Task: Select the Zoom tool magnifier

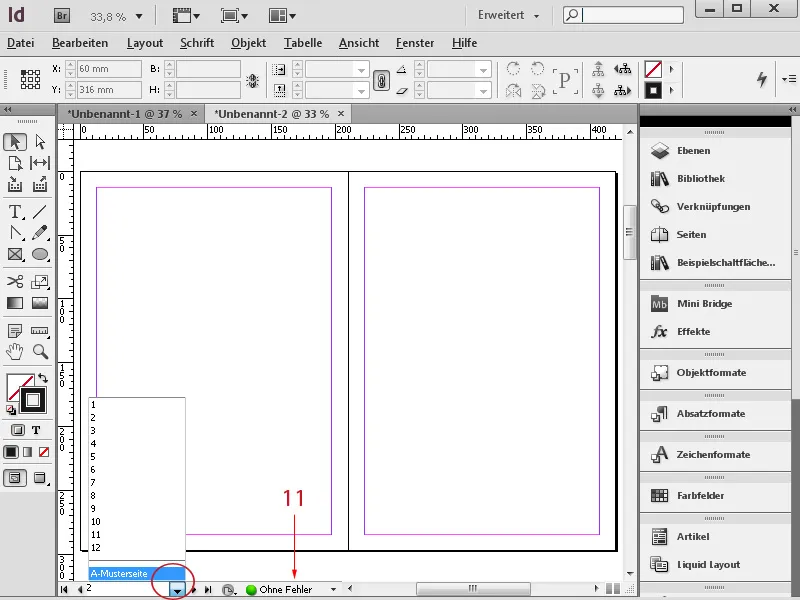Action: click(40, 352)
